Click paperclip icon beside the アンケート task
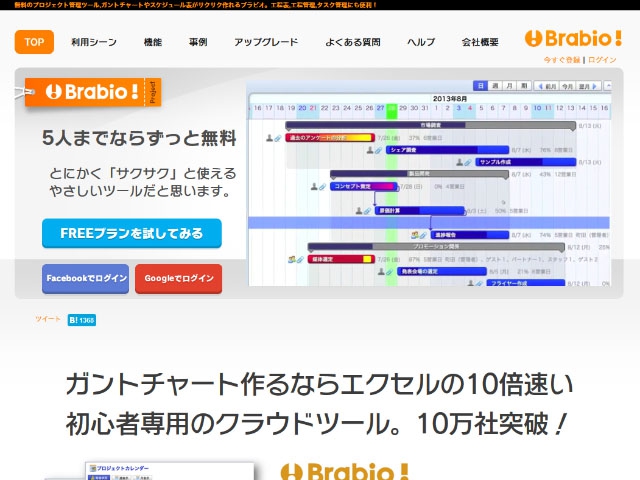 pos(278,138)
